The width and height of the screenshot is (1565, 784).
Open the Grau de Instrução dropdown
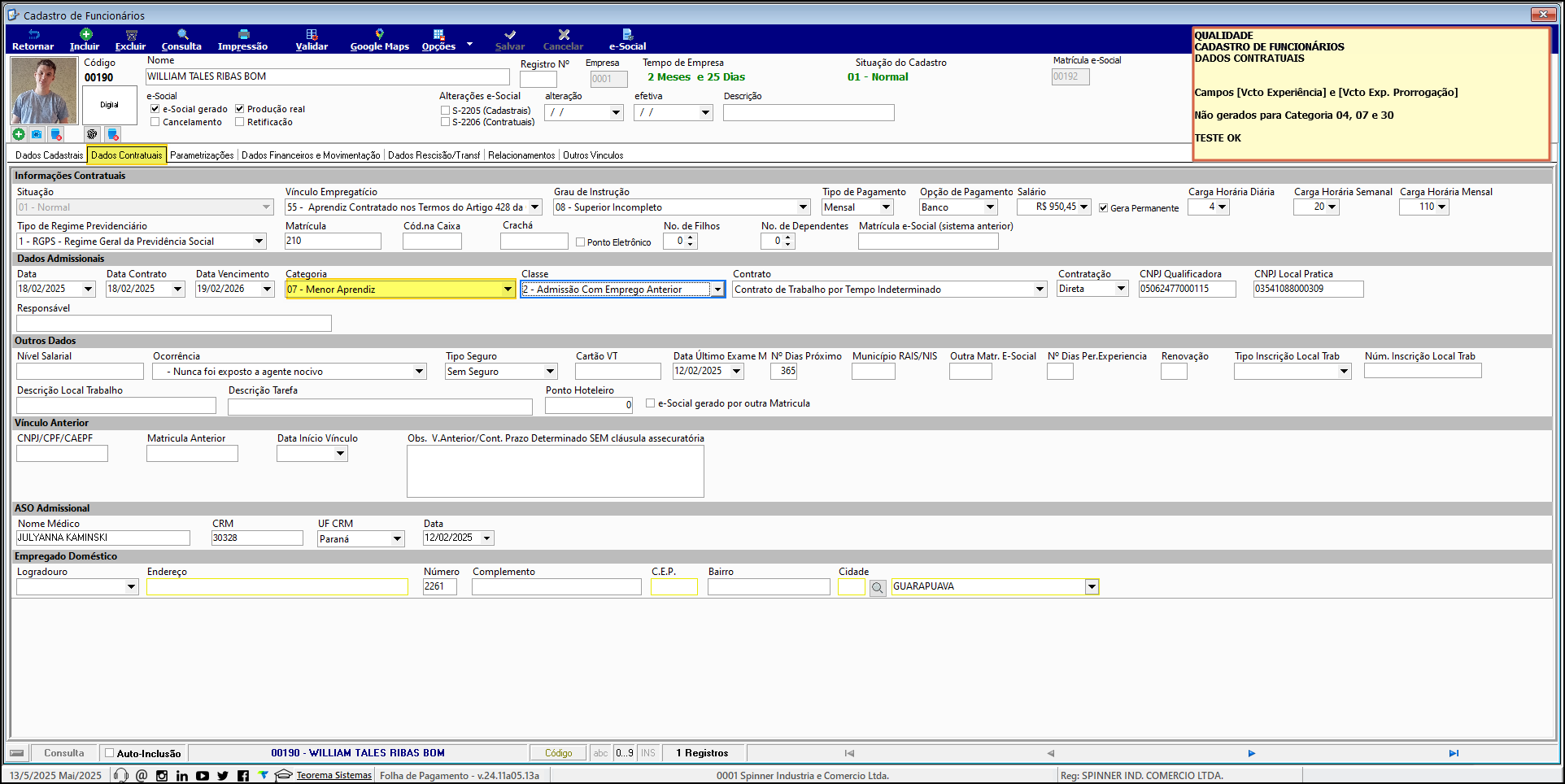click(804, 207)
